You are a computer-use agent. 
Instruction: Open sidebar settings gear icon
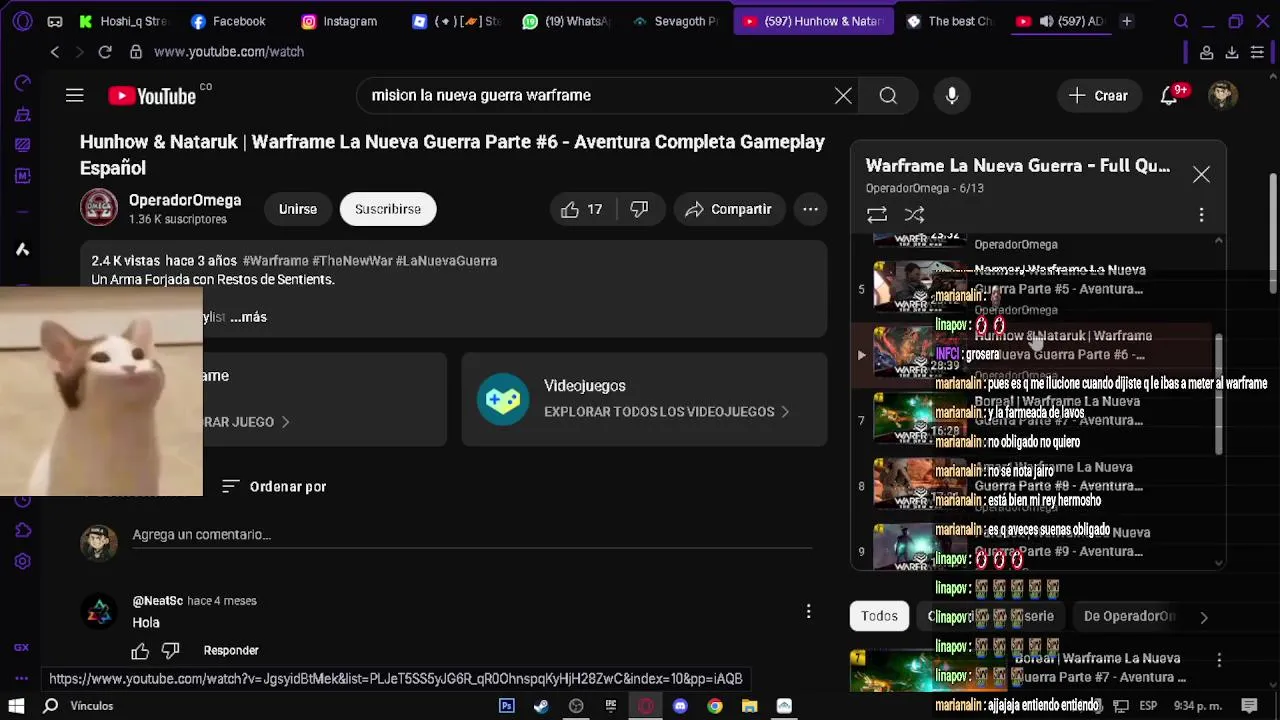[22, 562]
